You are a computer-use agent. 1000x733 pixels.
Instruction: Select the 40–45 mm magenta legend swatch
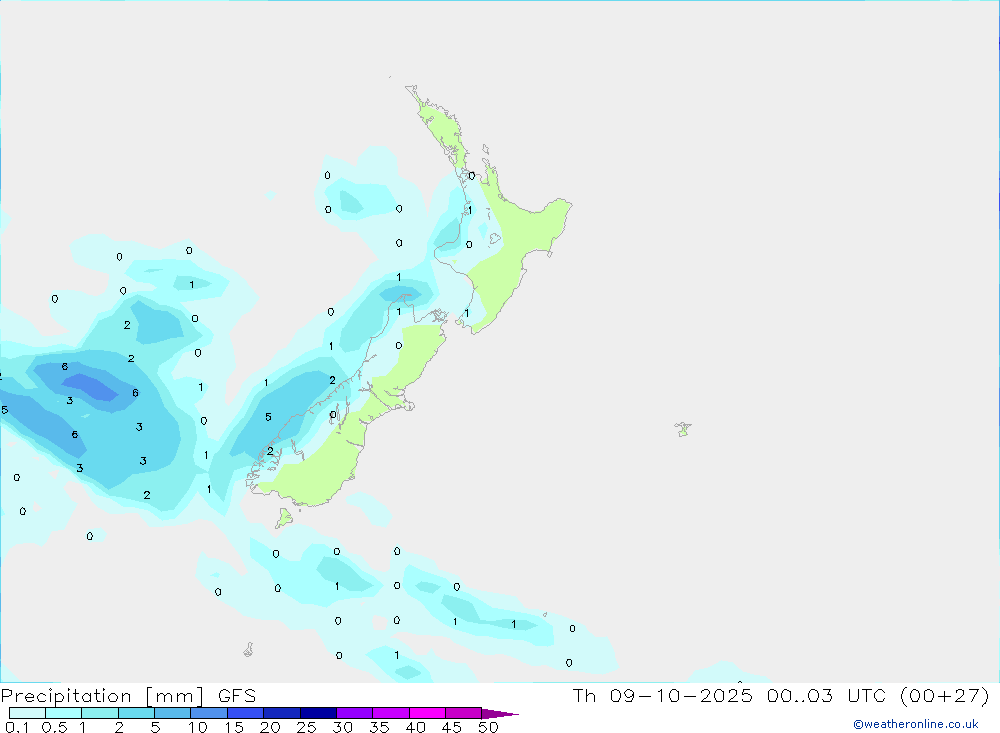point(427,713)
